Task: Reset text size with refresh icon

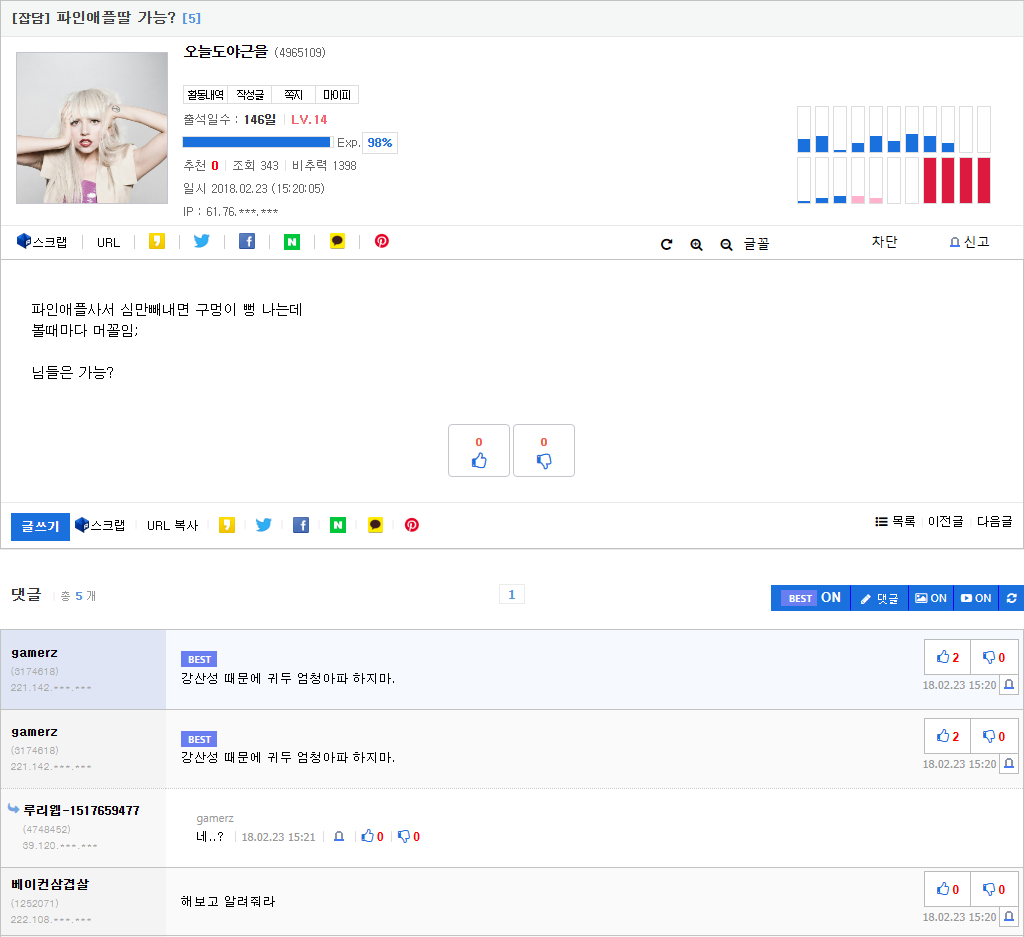Action: 666,244
